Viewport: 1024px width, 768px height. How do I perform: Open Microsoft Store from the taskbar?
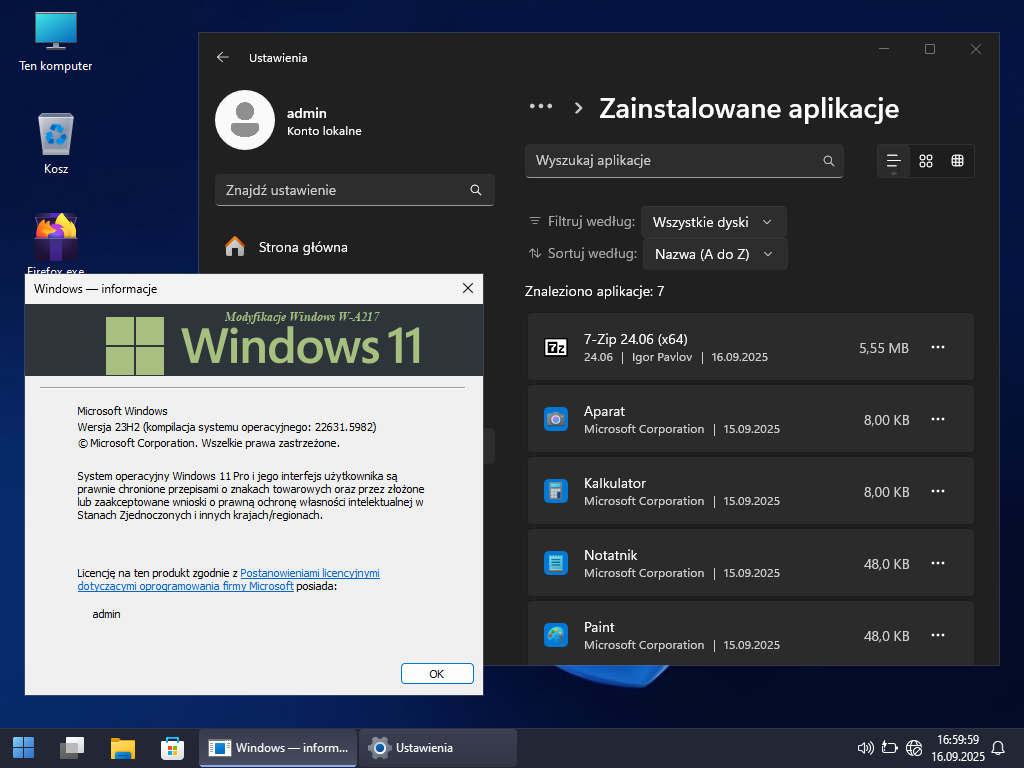(173, 747)
